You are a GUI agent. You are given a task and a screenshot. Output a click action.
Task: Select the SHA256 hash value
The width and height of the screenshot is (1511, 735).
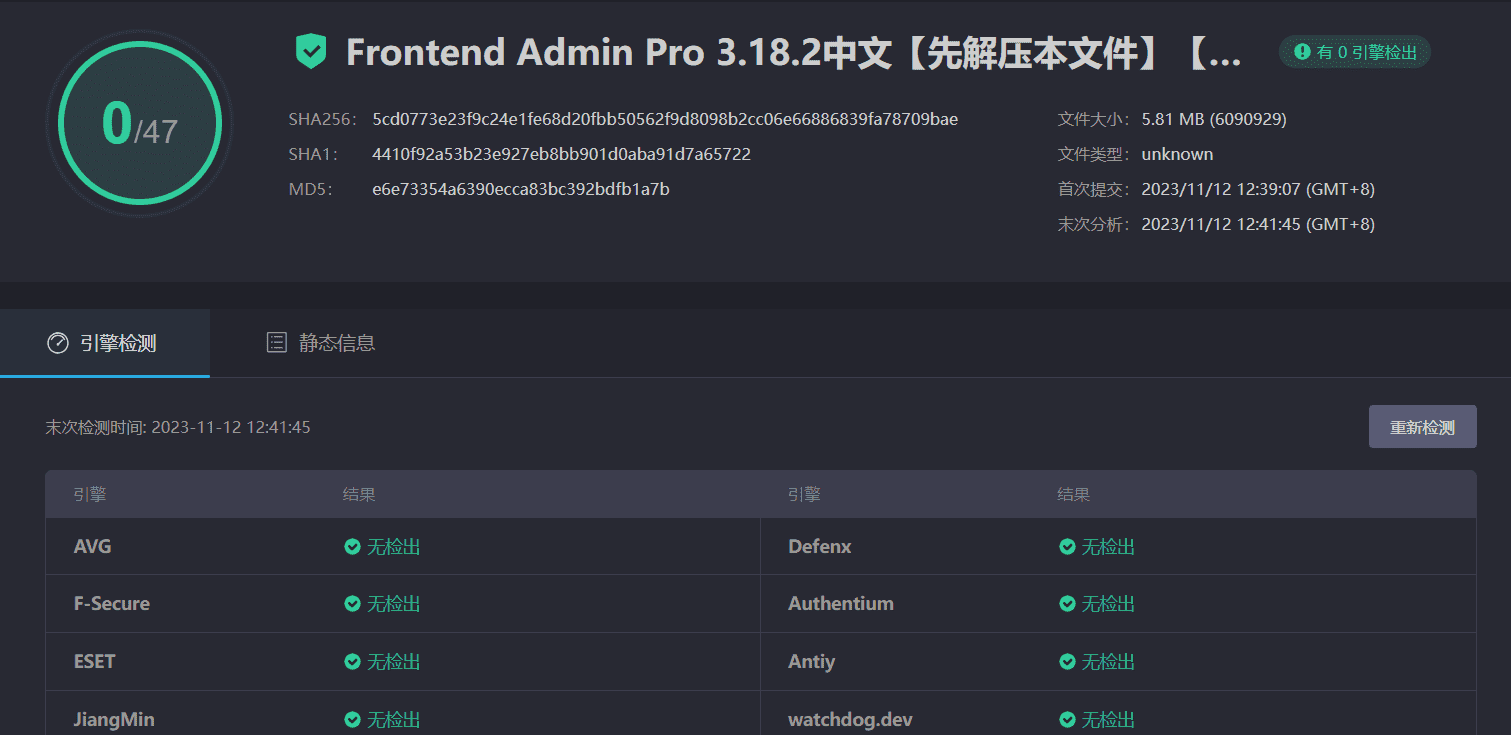click(x=665, y=120)
